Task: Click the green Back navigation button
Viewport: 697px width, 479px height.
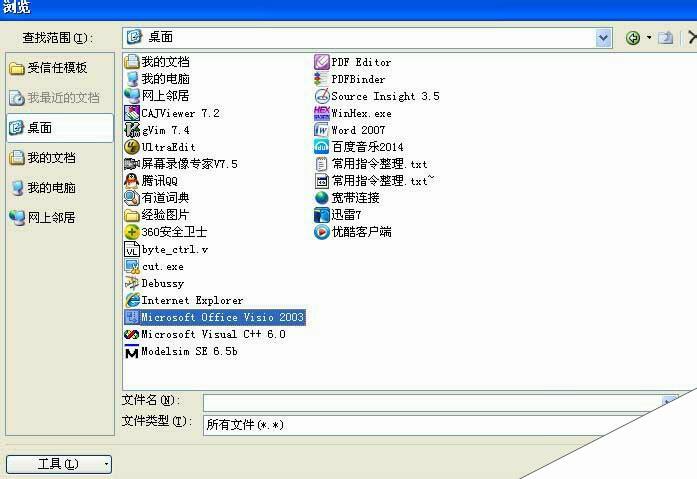Action: pyautogui.click(x=633, y=38)
